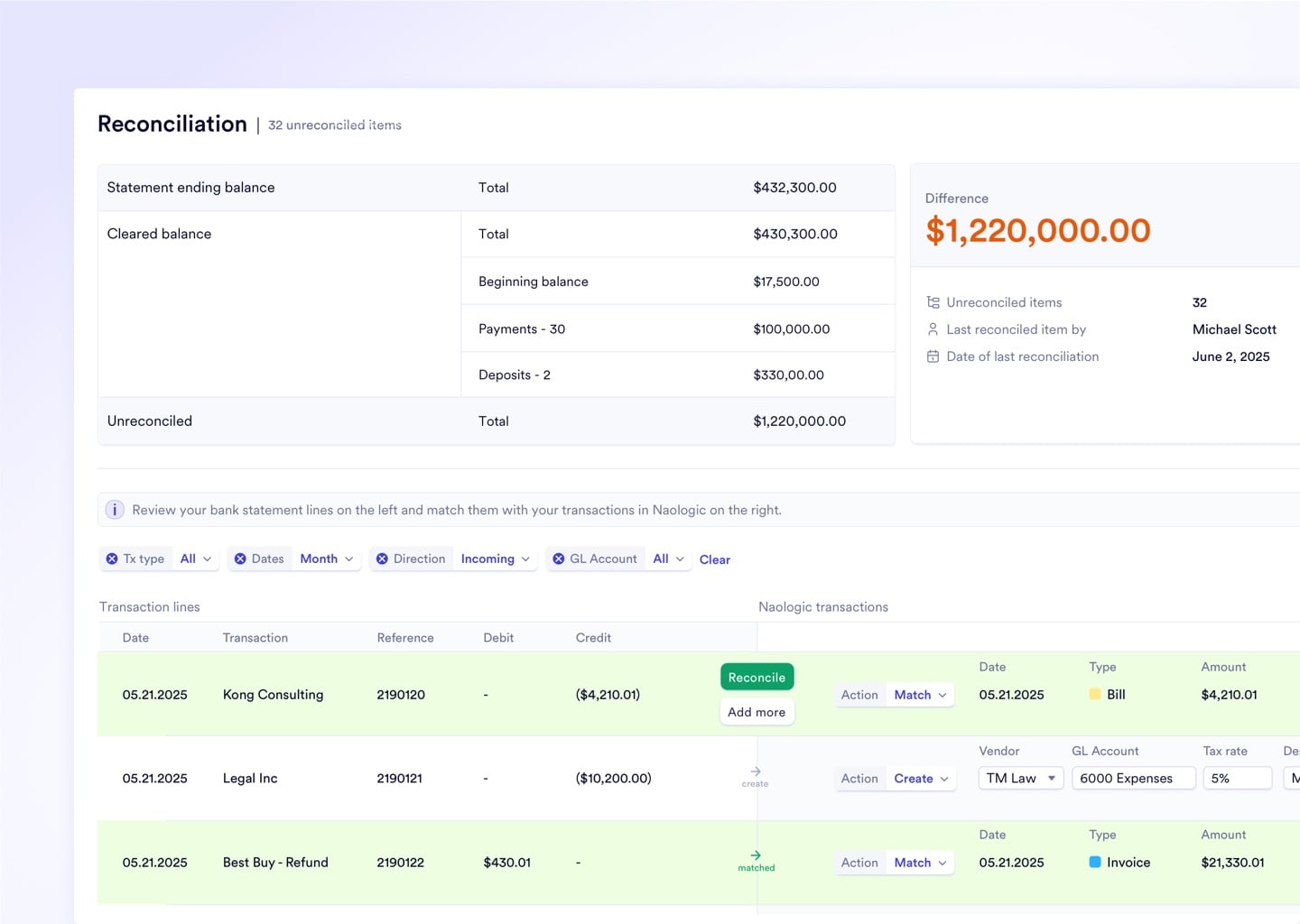Click the $21,330.01 Invoice amount

click(1232, 863)
